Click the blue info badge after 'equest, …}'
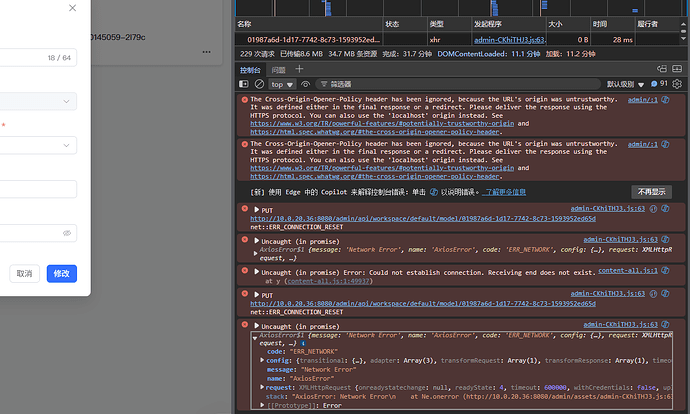The height and width of the screenshot is (414, 690). click(303, 343)
